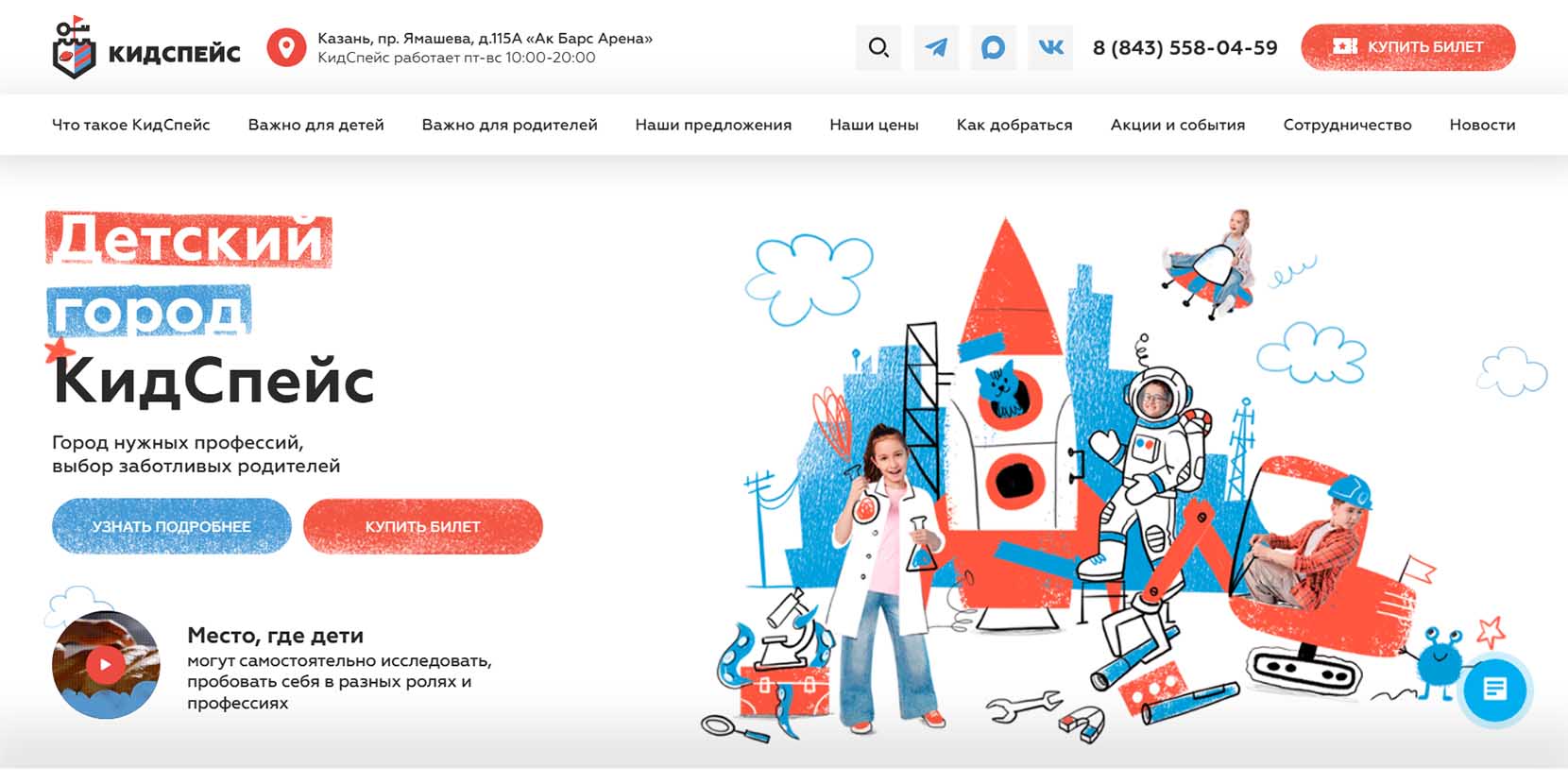
Task: Open the 'Новости' menu item
Action: (1482, 125)
